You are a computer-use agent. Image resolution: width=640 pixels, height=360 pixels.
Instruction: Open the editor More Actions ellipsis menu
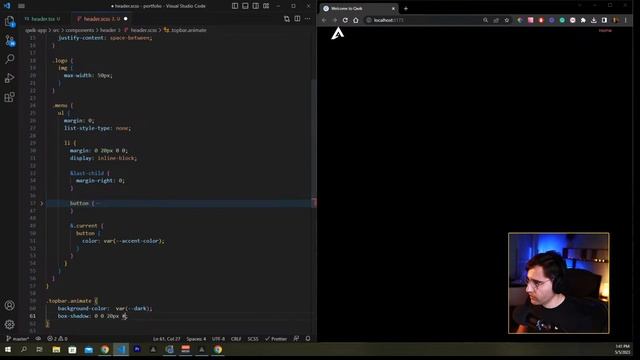308,19
